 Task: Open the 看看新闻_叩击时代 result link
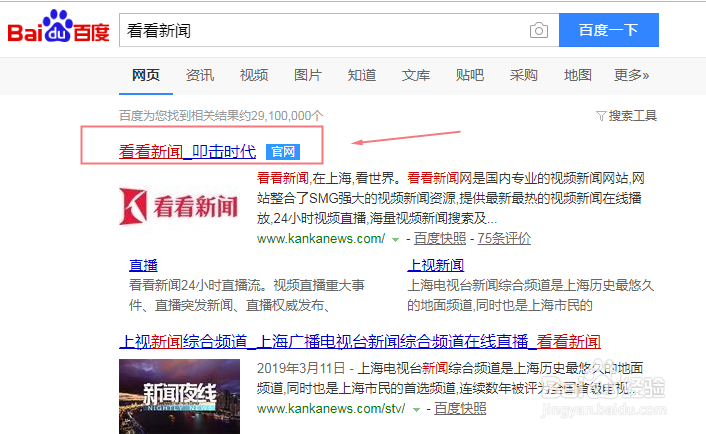click(187, 152)
